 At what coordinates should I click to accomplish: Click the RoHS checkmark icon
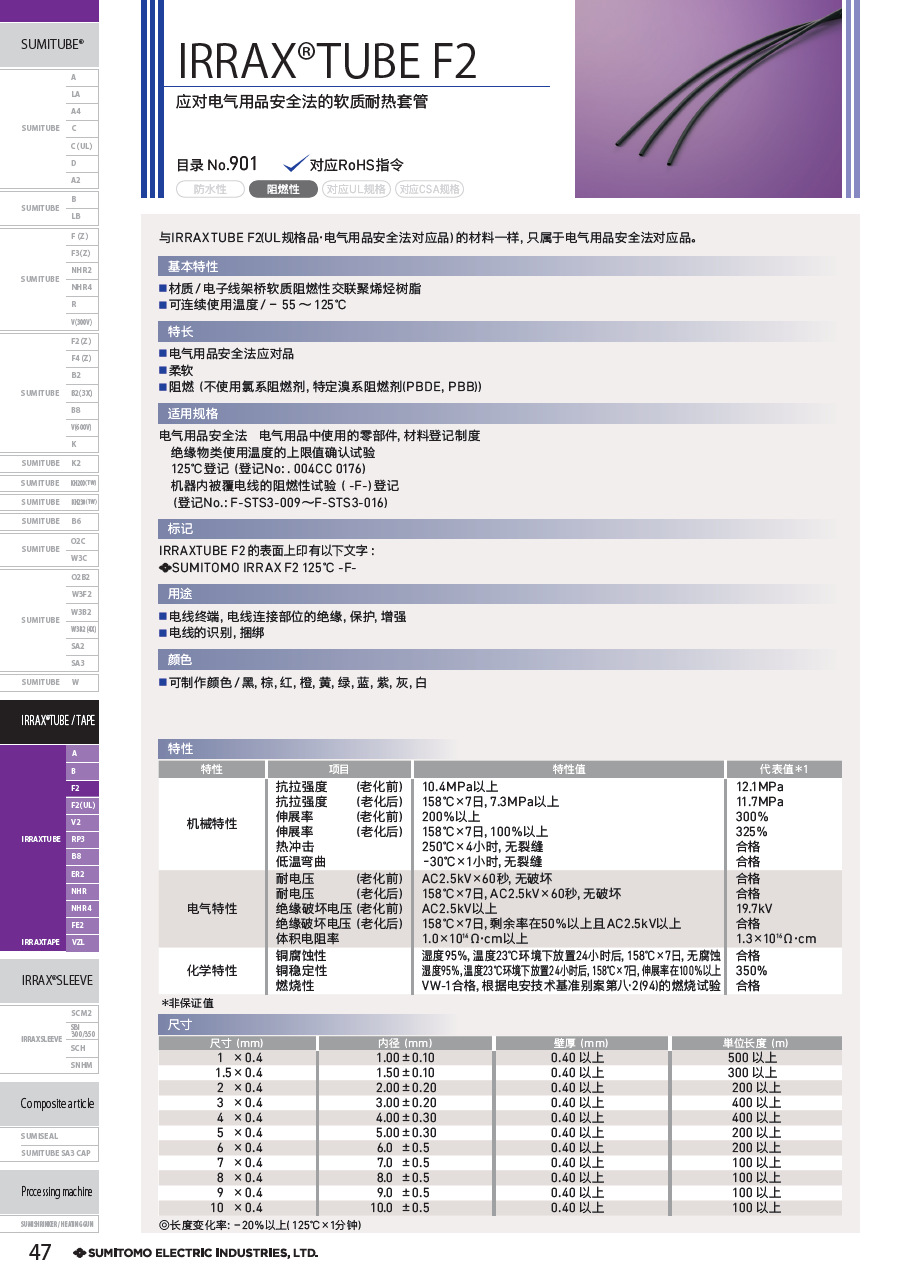click(295, 164)
